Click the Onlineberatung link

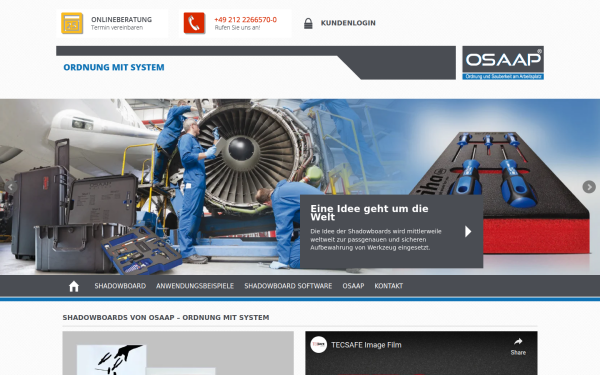click(x=121, y=20)
